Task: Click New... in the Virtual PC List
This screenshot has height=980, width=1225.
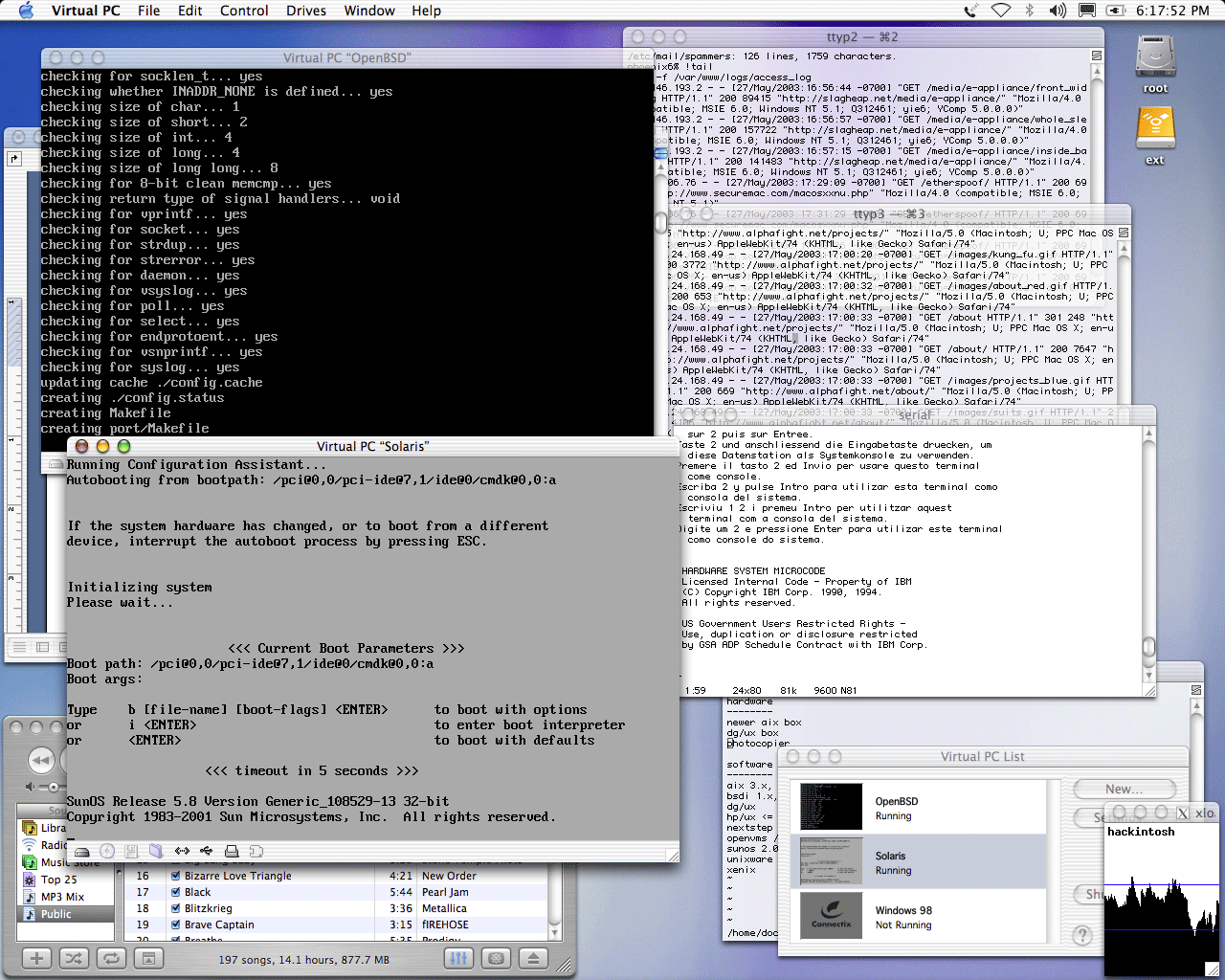Action: click(x=1125, y=789)
